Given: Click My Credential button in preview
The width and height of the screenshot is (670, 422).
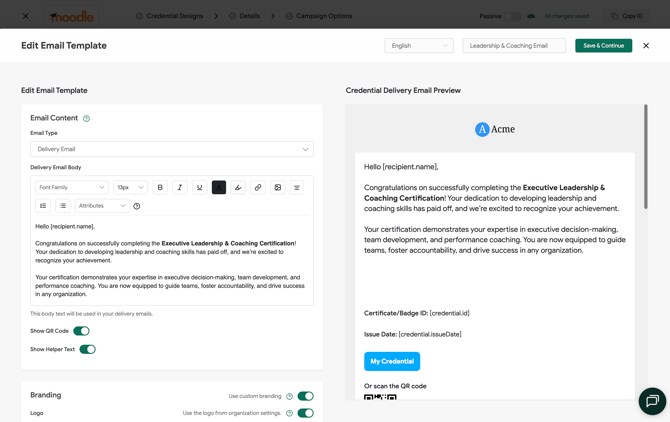Looking at the screenshot, I should tap(392, 361).
